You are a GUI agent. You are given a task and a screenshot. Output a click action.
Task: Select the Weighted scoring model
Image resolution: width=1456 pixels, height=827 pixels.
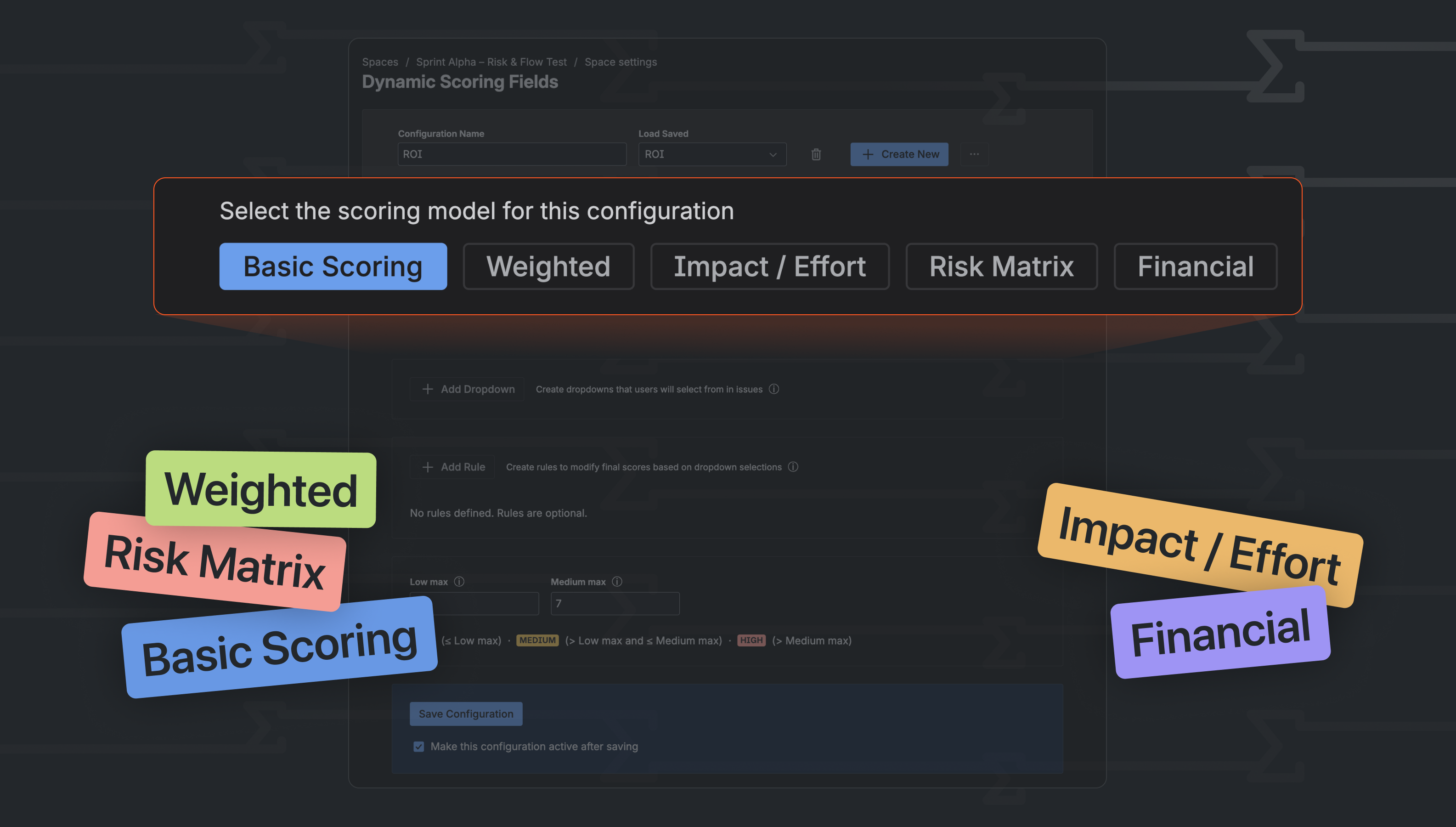click(x=548, y=266)
